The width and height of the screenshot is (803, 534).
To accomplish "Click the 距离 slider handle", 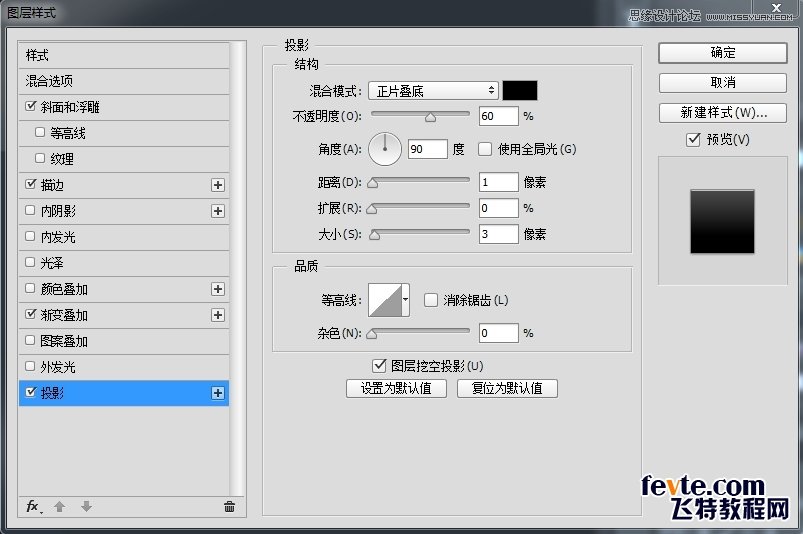I will click(373, 183).
